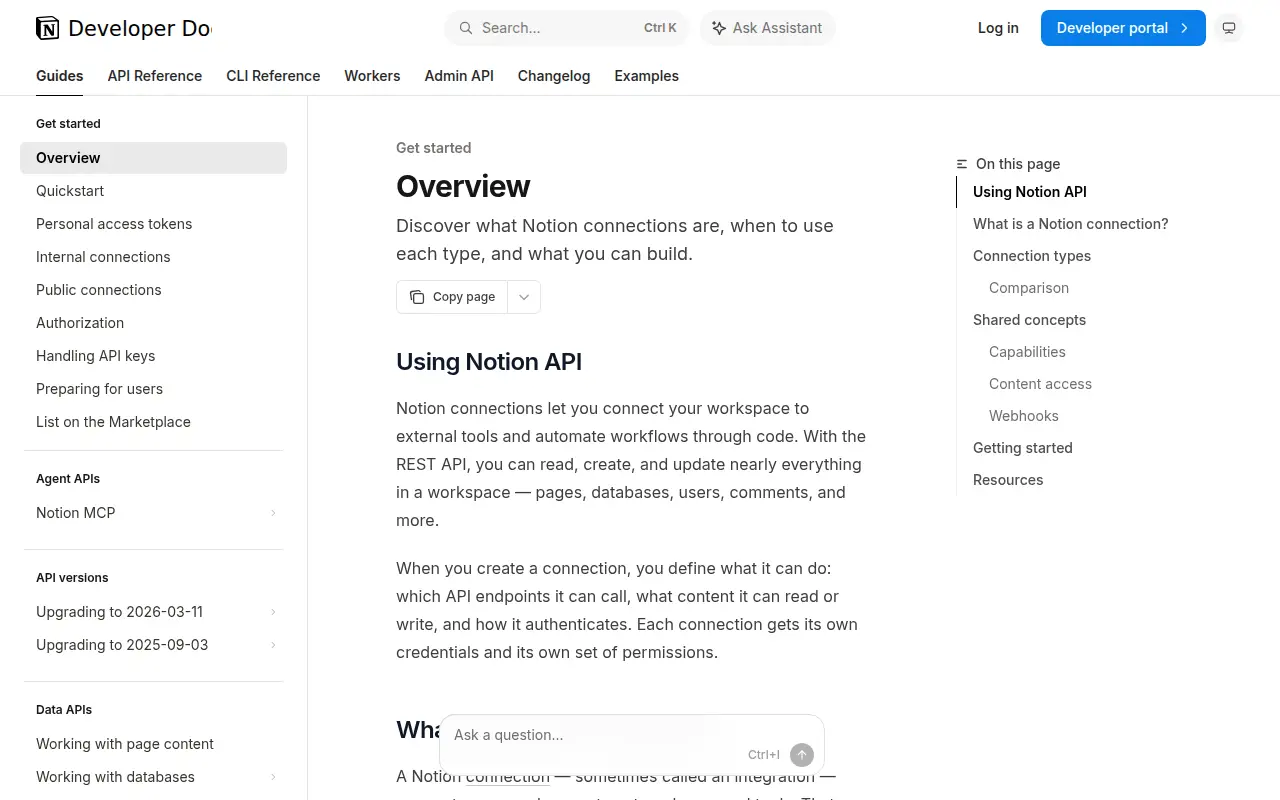Click the underlined connection link

[x=508, y=777]
